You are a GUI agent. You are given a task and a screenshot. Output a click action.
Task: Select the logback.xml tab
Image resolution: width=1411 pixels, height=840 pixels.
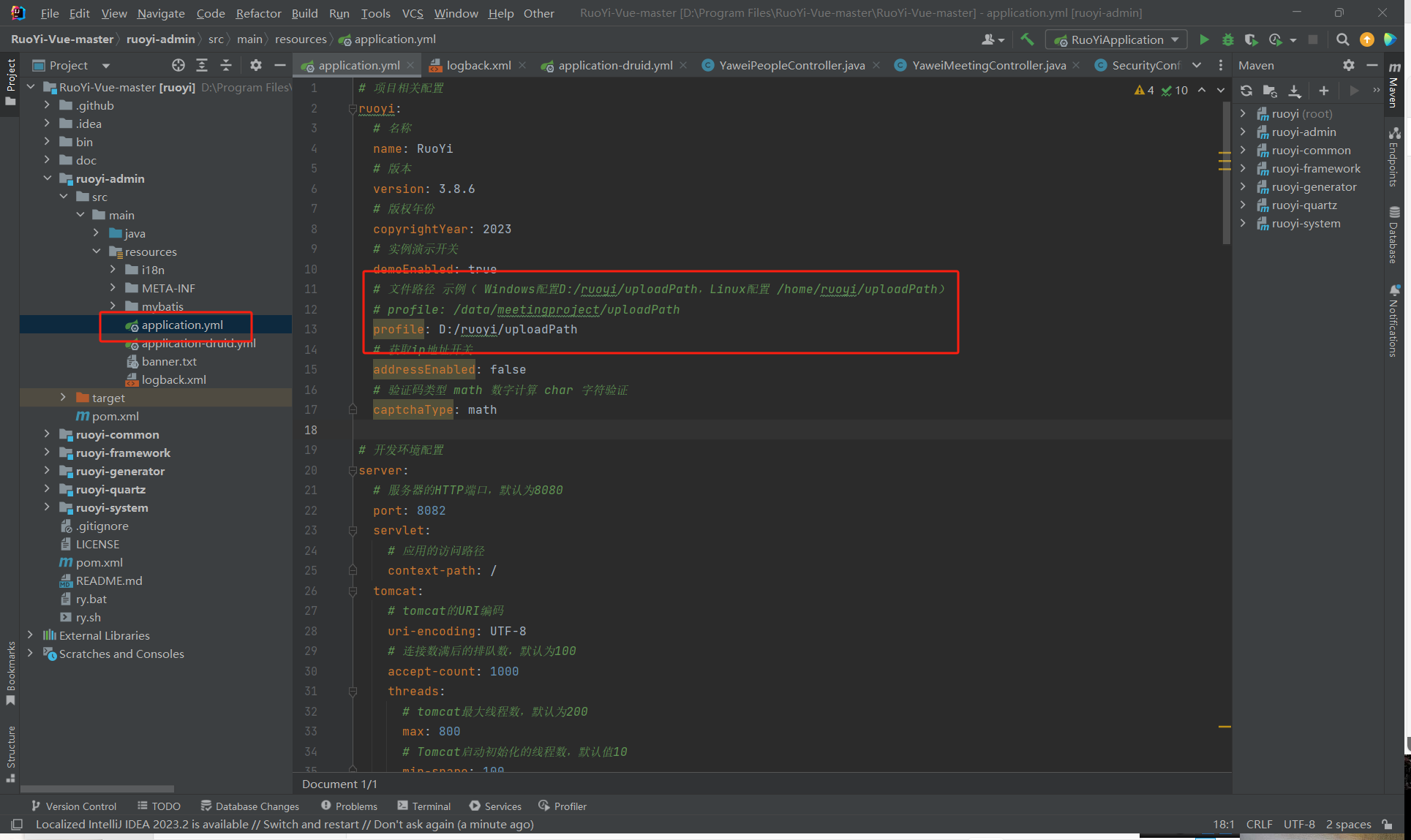478,64
